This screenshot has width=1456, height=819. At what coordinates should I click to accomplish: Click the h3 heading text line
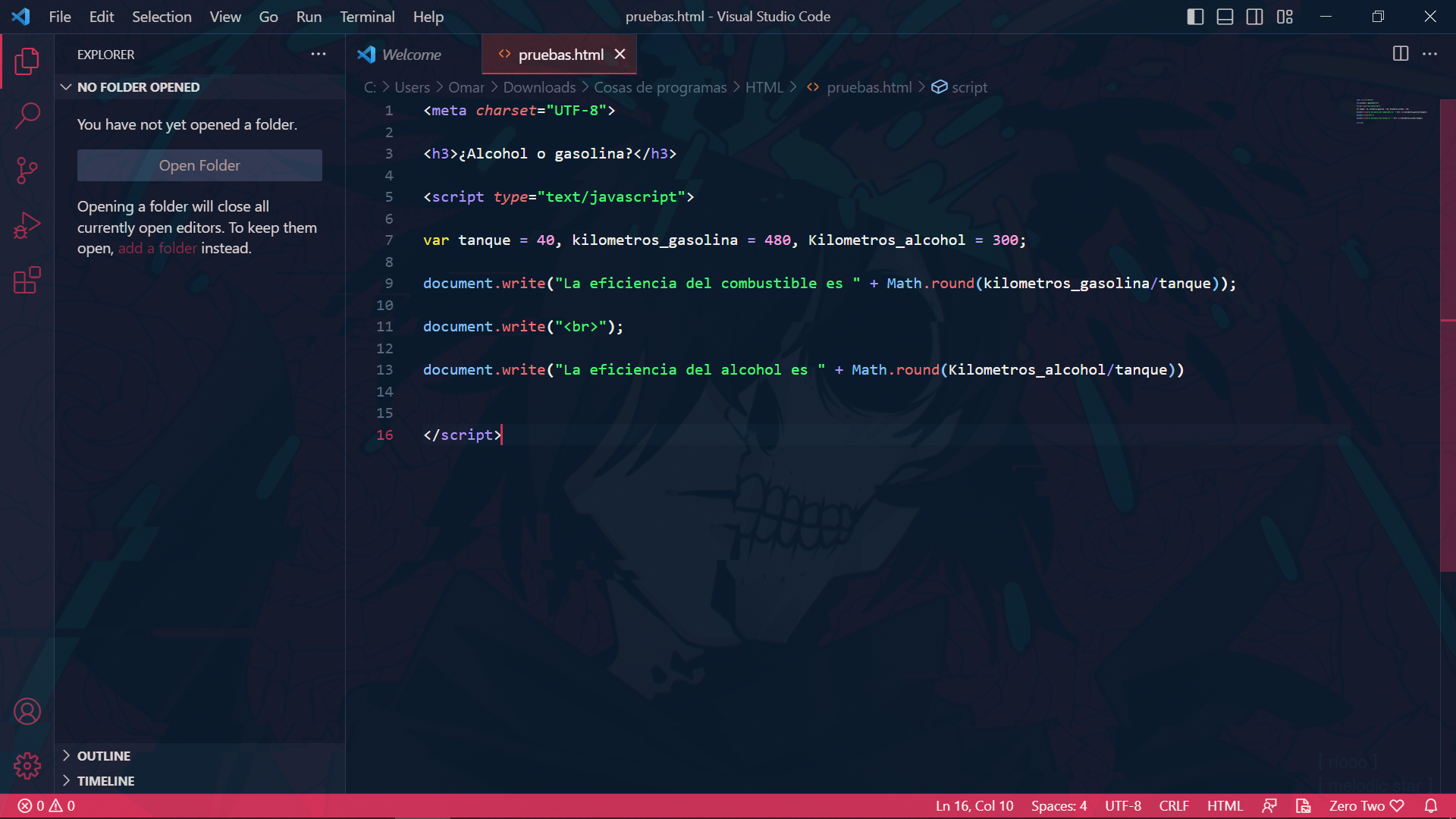click(550, 154)
